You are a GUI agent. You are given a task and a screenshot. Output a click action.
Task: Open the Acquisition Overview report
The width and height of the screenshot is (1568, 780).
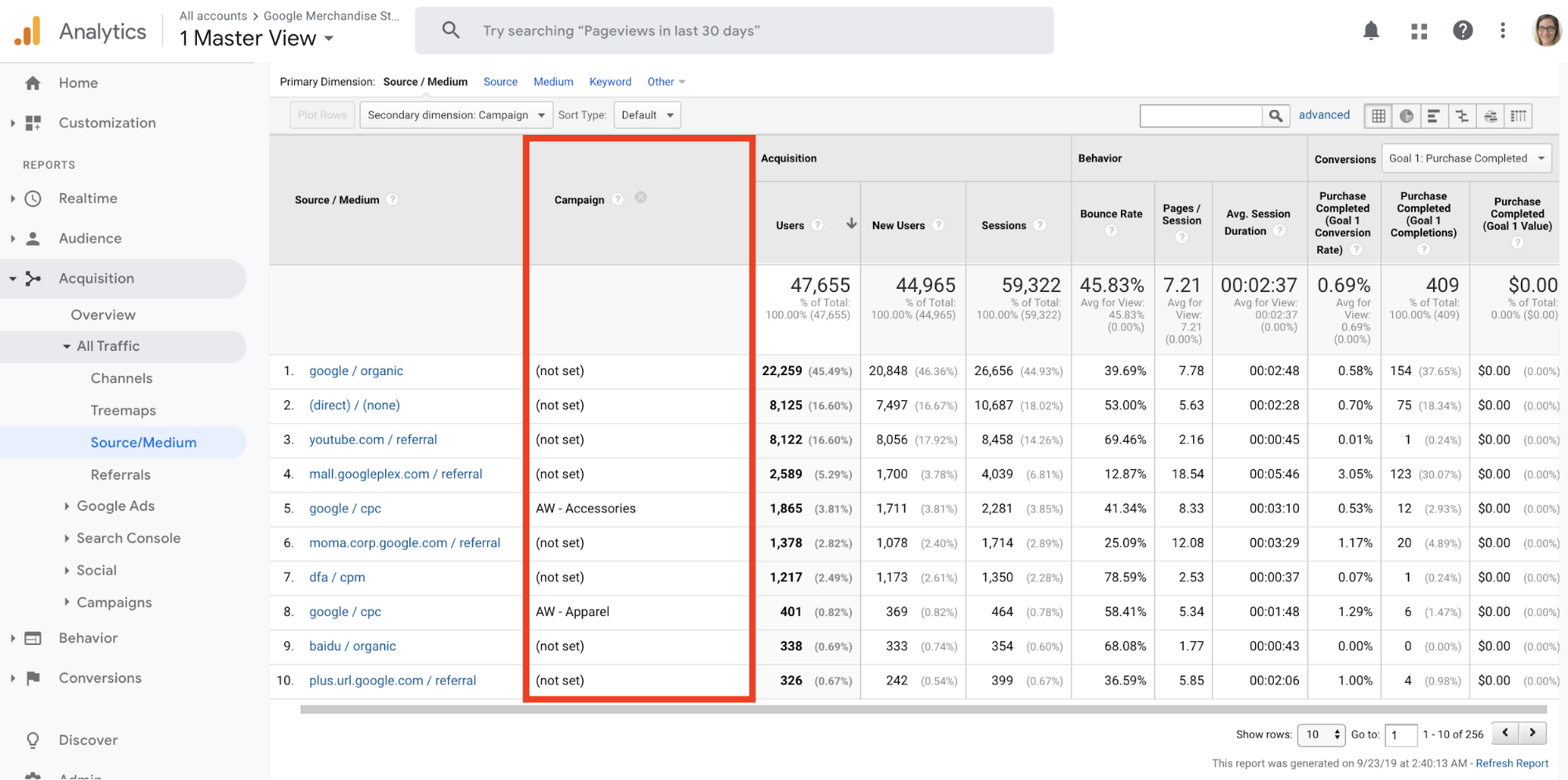tap(103, 315)
